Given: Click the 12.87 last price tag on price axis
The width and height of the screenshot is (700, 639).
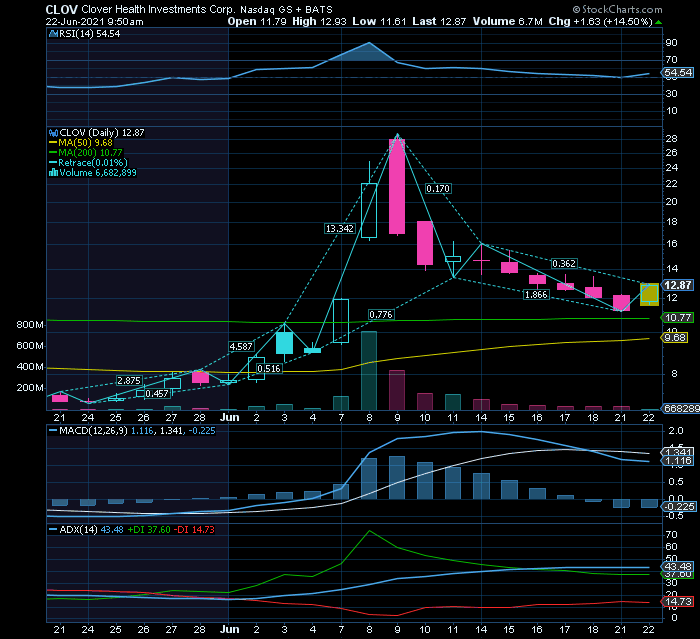Looking at the screenshot, I should (x=678, y=285).
